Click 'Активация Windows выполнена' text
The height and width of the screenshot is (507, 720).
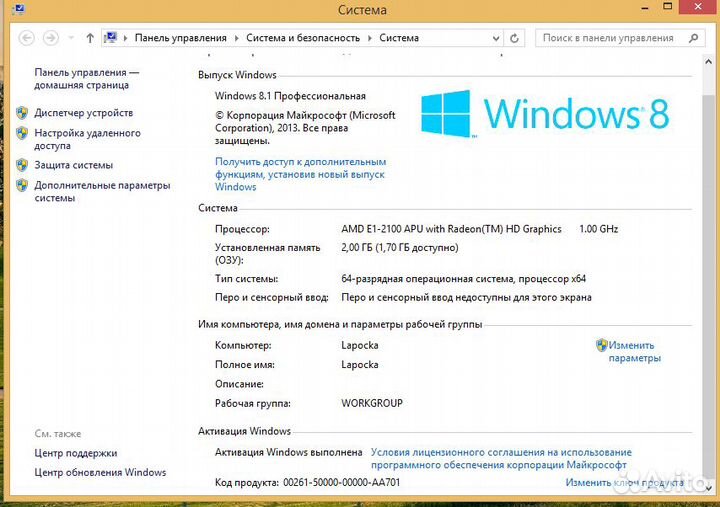click(288, 452)
